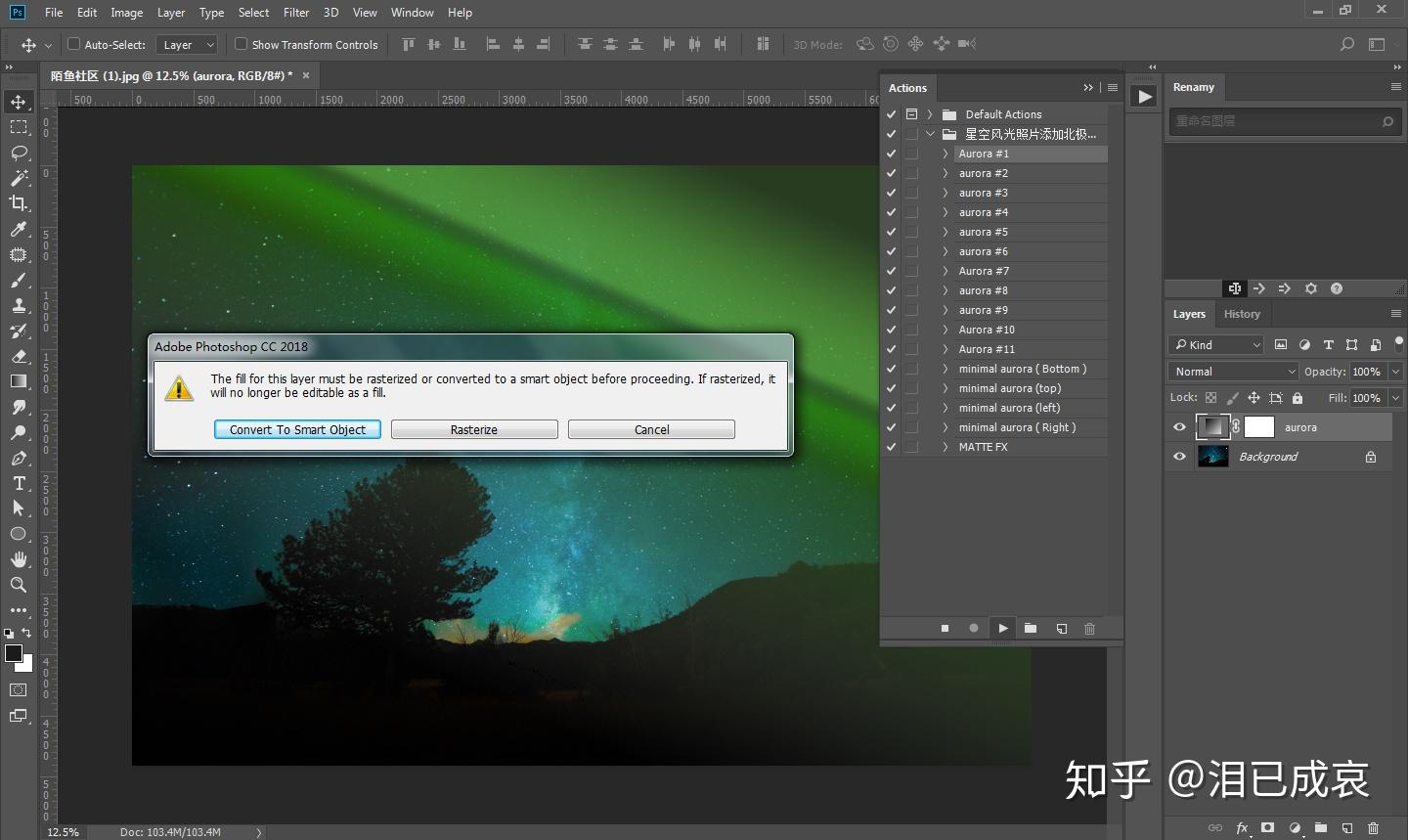Screen dimensions: 1408x840
Task: Open the Normal blend mode dropdown
Action: (1233, 372)
